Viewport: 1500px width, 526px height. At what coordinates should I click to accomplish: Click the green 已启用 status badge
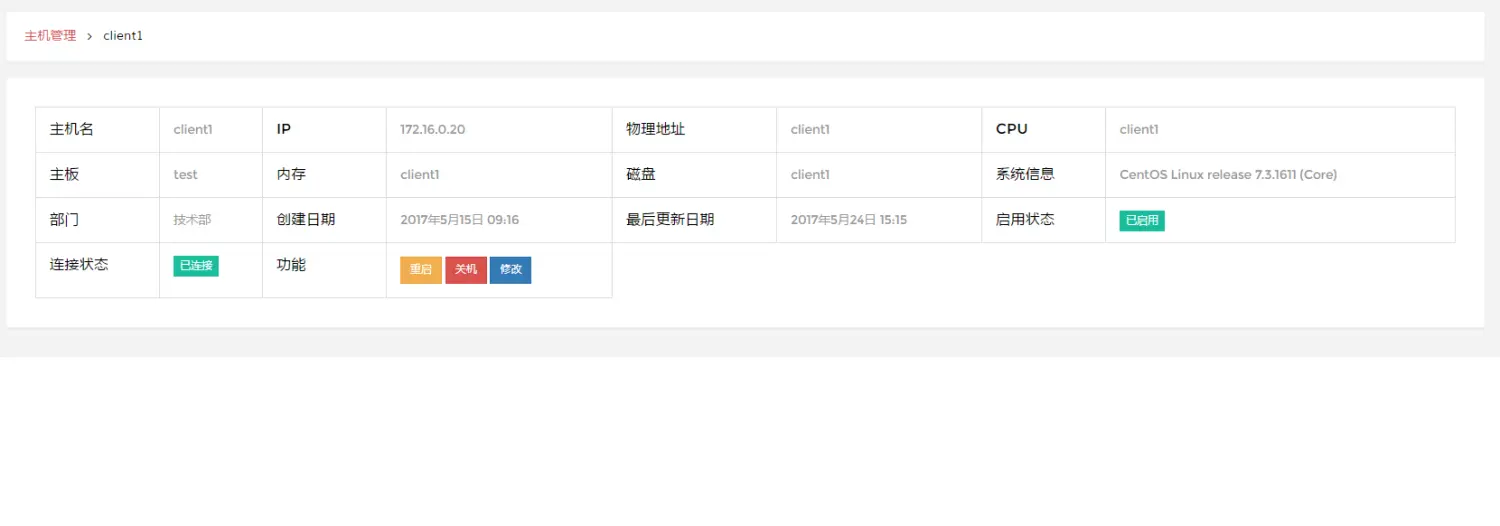(x=1142, y=221)
